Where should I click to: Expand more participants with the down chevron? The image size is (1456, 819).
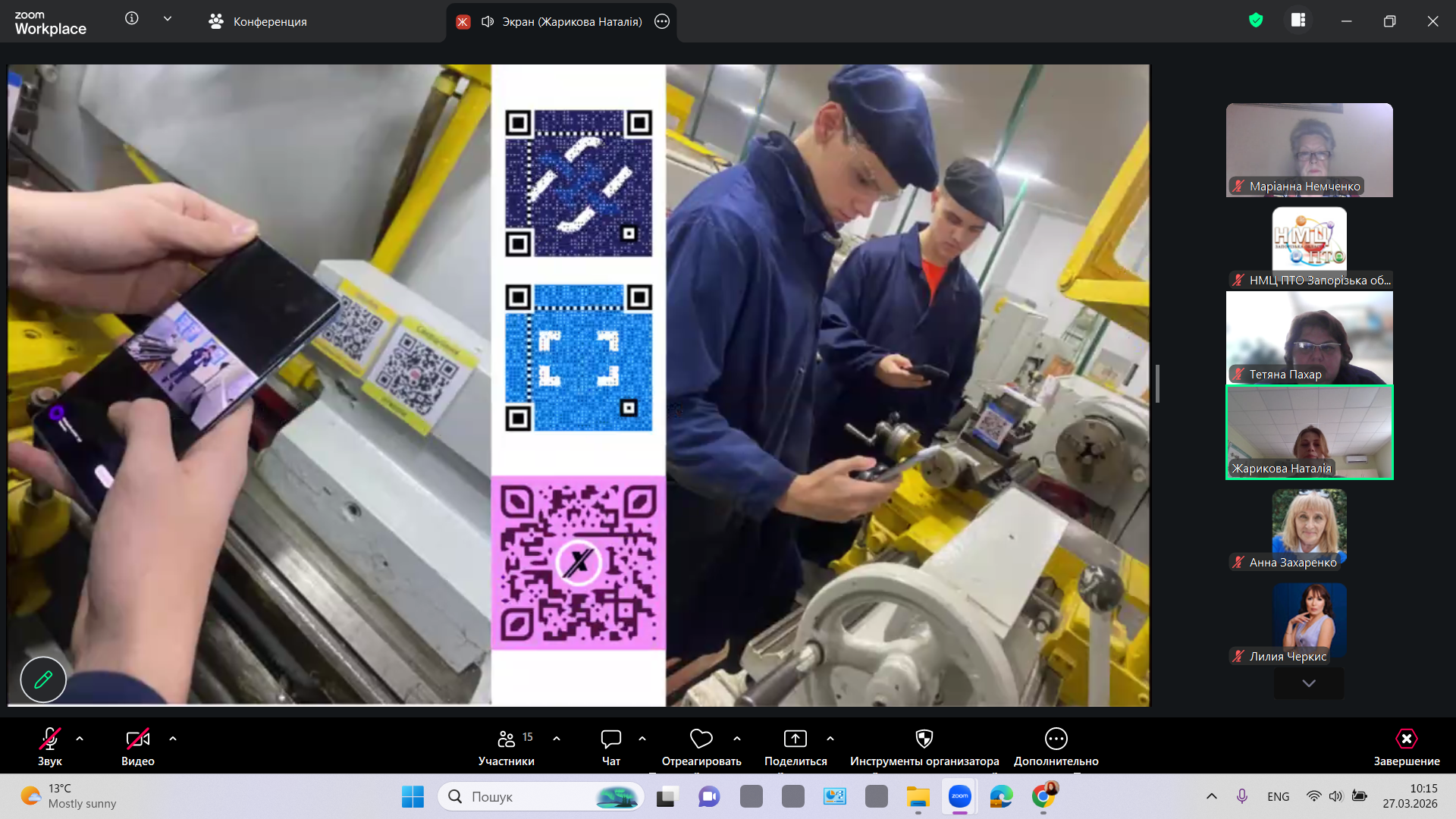(1309, 683)
